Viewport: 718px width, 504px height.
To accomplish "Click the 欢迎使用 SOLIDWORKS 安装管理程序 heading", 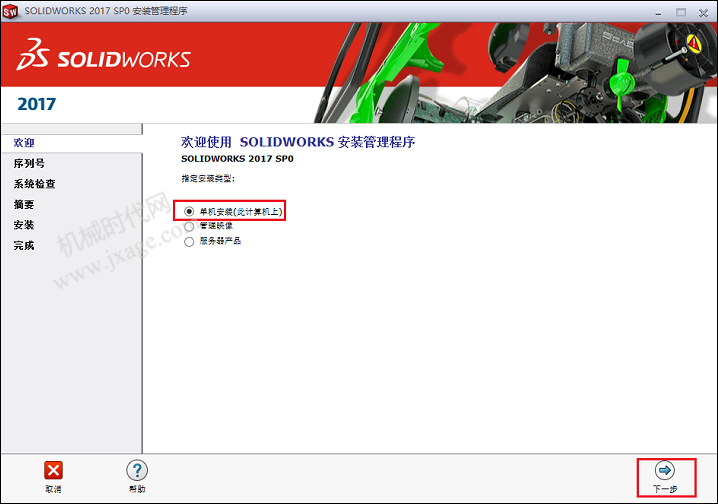I will (298, 142).
